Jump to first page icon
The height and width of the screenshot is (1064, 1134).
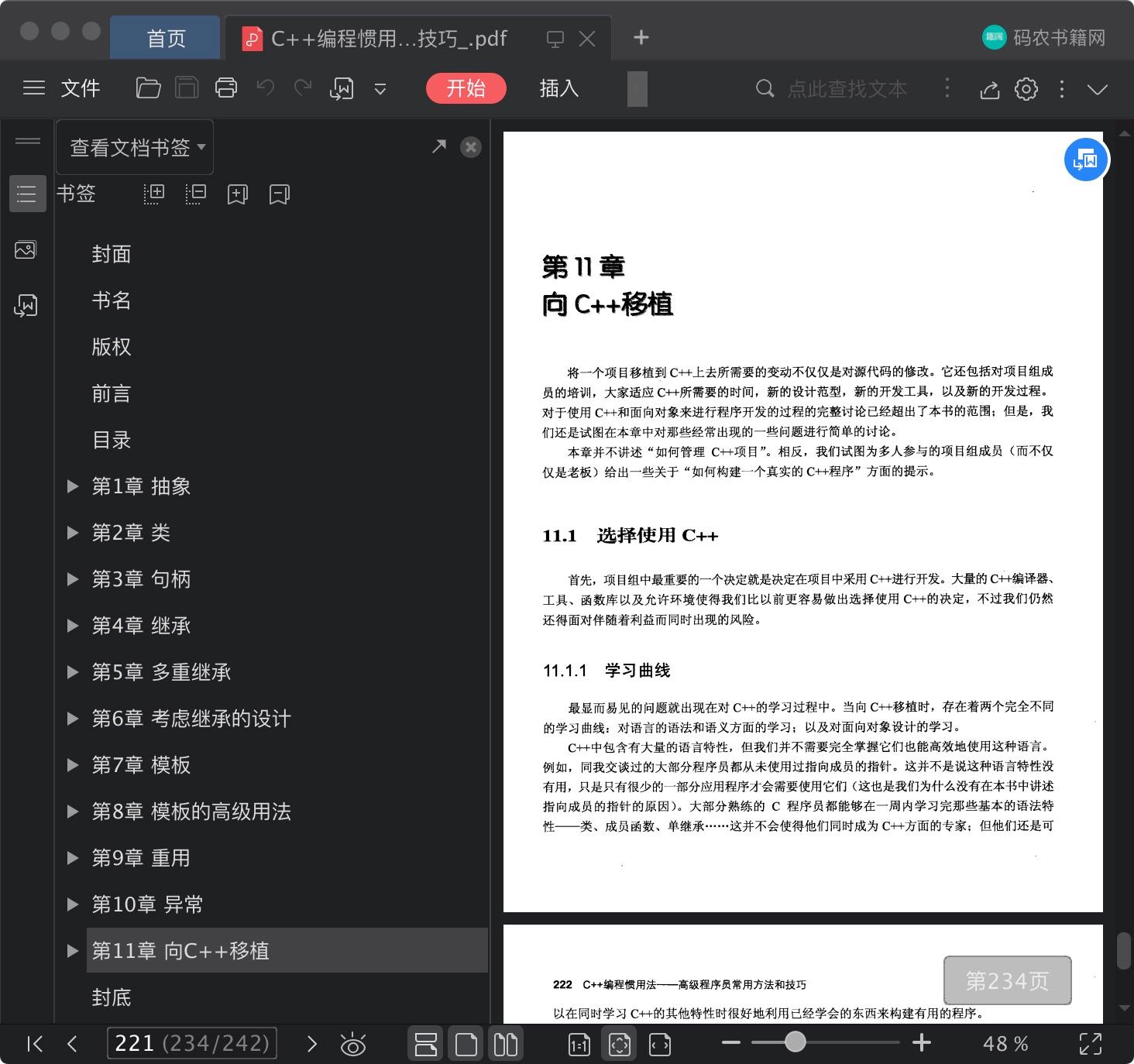click(35, 1044)
